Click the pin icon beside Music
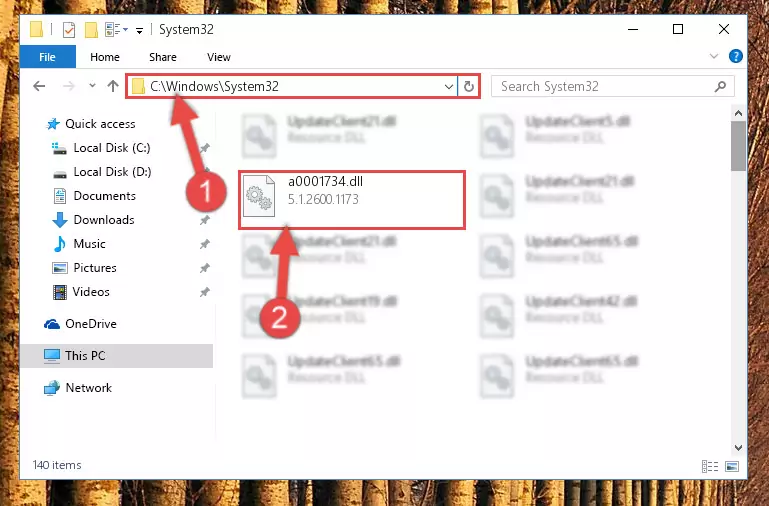This screenshot has height=506, width=769. [205, 244]
